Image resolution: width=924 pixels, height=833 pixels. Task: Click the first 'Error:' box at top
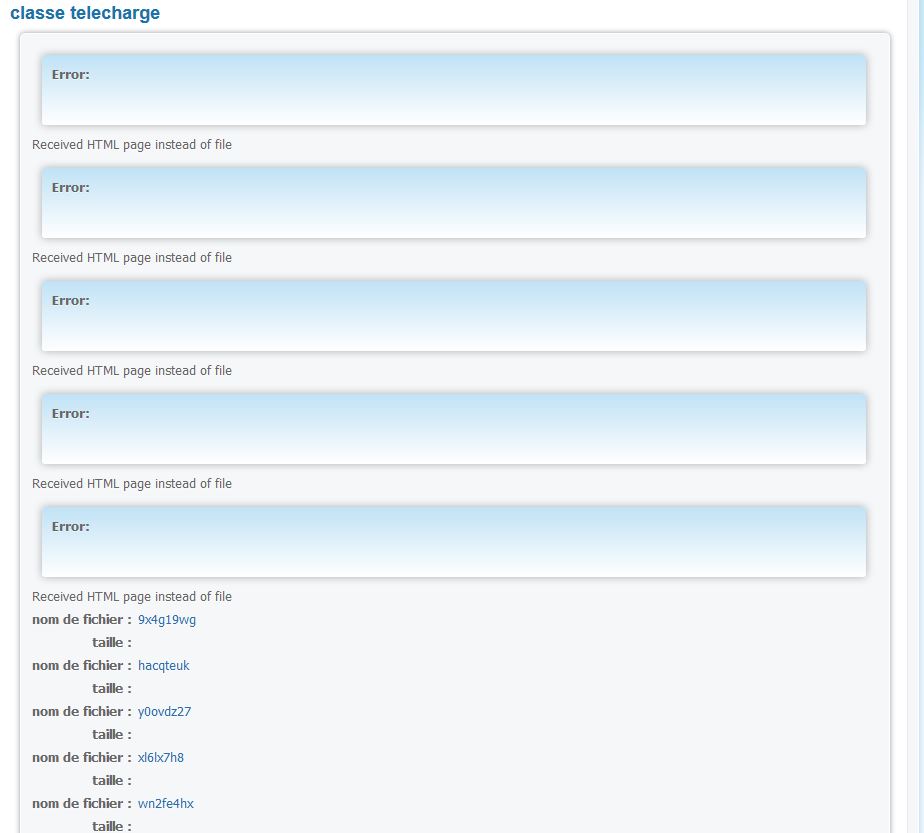click(453, 90)
